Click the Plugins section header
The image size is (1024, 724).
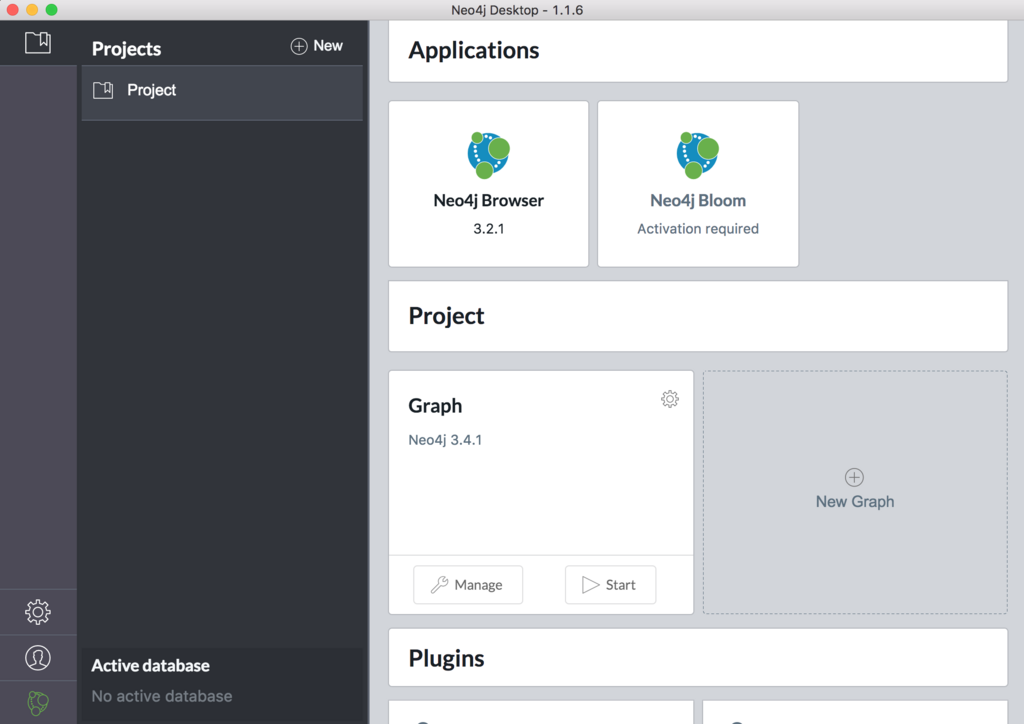pyautogui.click(x=698, y=657)
